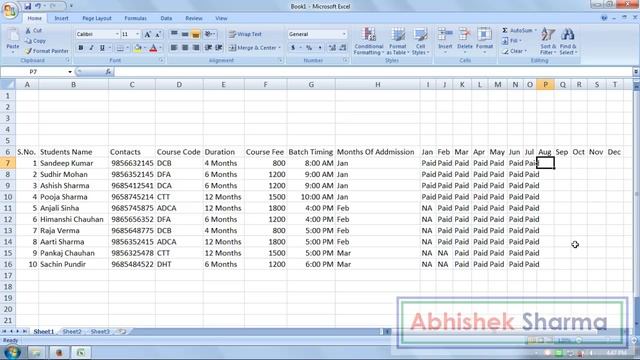This screenshot has height=360, width=640.
Task: Apply percent style format
Action: (x=309, y=48)
